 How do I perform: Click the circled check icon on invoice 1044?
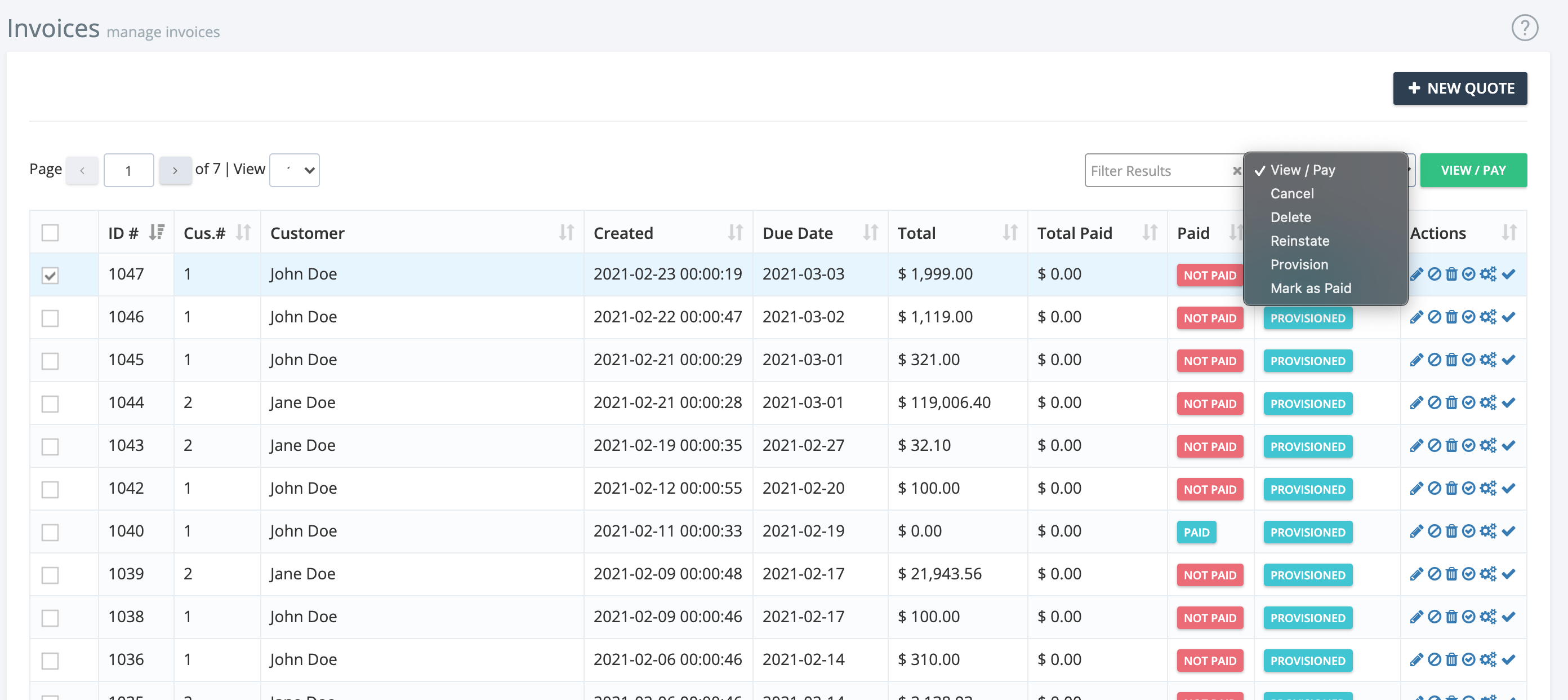[1469, 403]
